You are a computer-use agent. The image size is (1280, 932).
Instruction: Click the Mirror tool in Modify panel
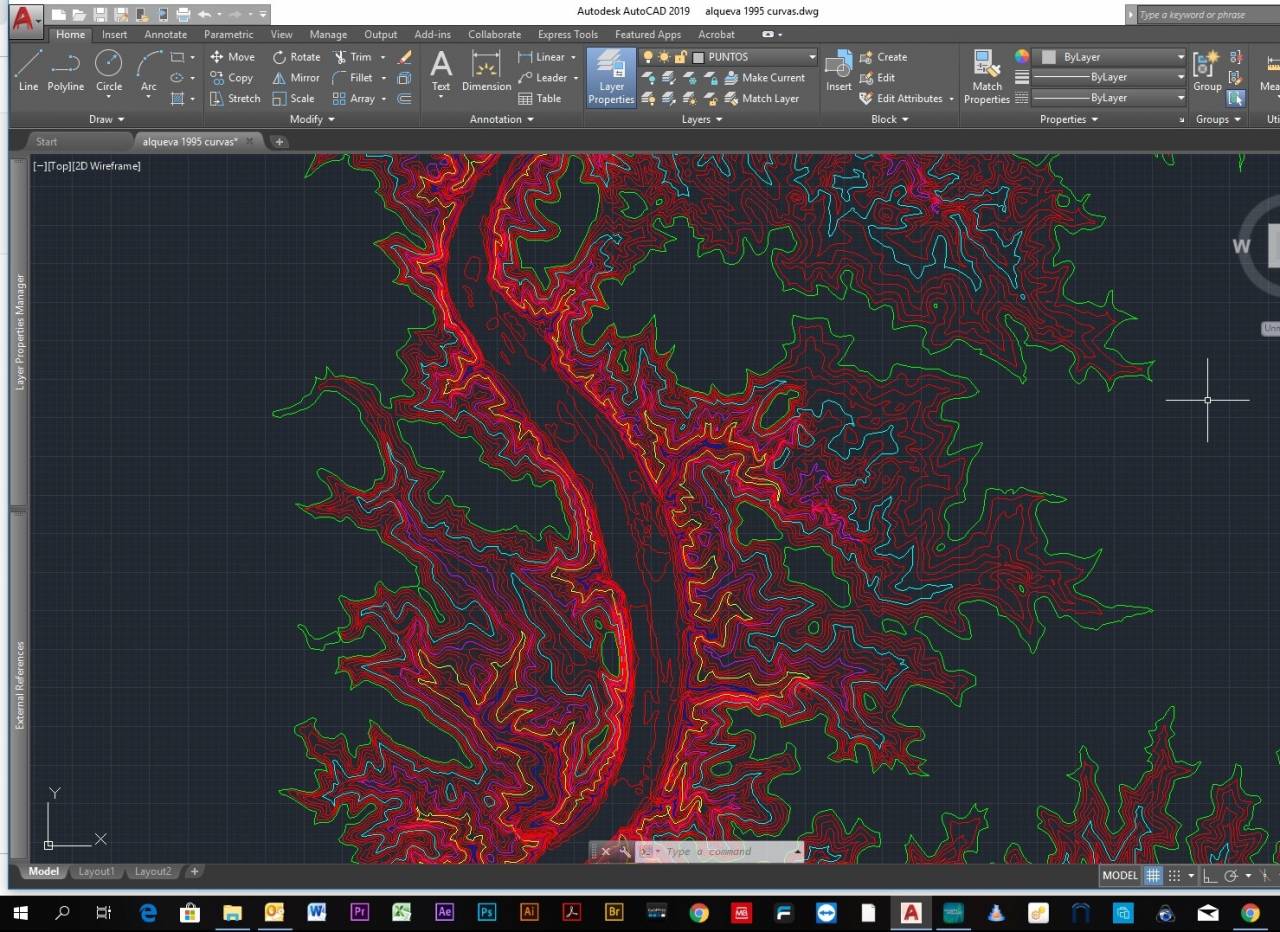point(296,78)
